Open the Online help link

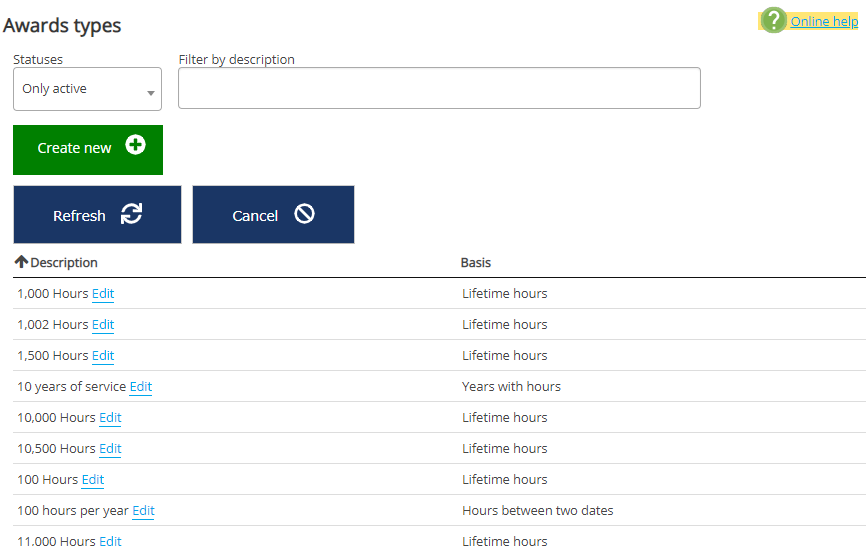[824, 21]
